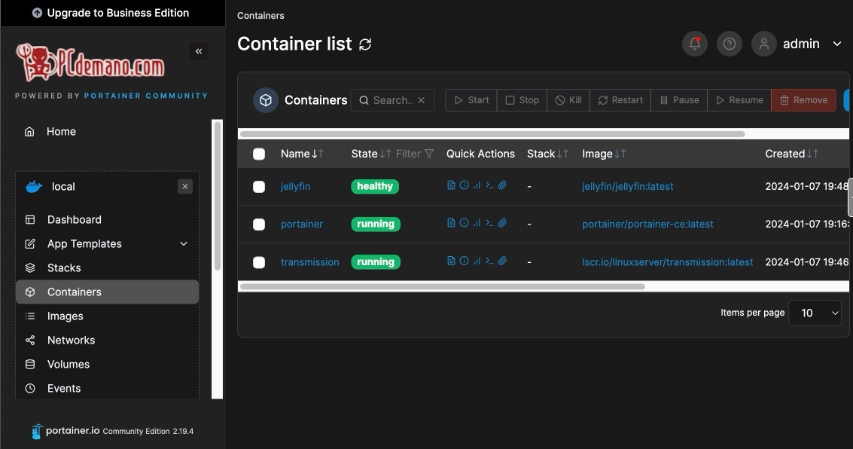Viewport: 853px width, 449px height.
Task: Open the State filter dropdown
Action: tap(415, 154)
